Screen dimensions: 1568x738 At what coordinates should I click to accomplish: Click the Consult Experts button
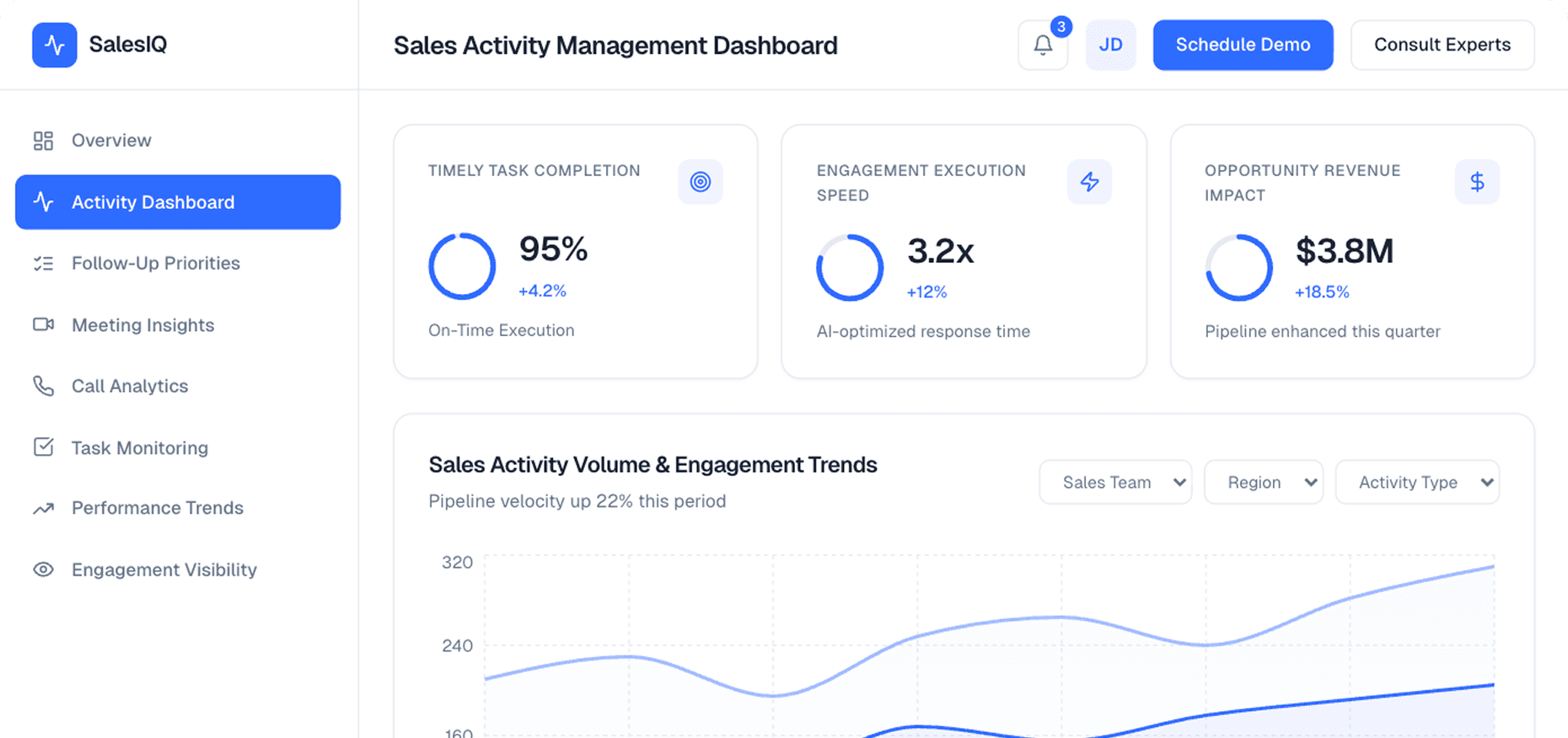1442,45
